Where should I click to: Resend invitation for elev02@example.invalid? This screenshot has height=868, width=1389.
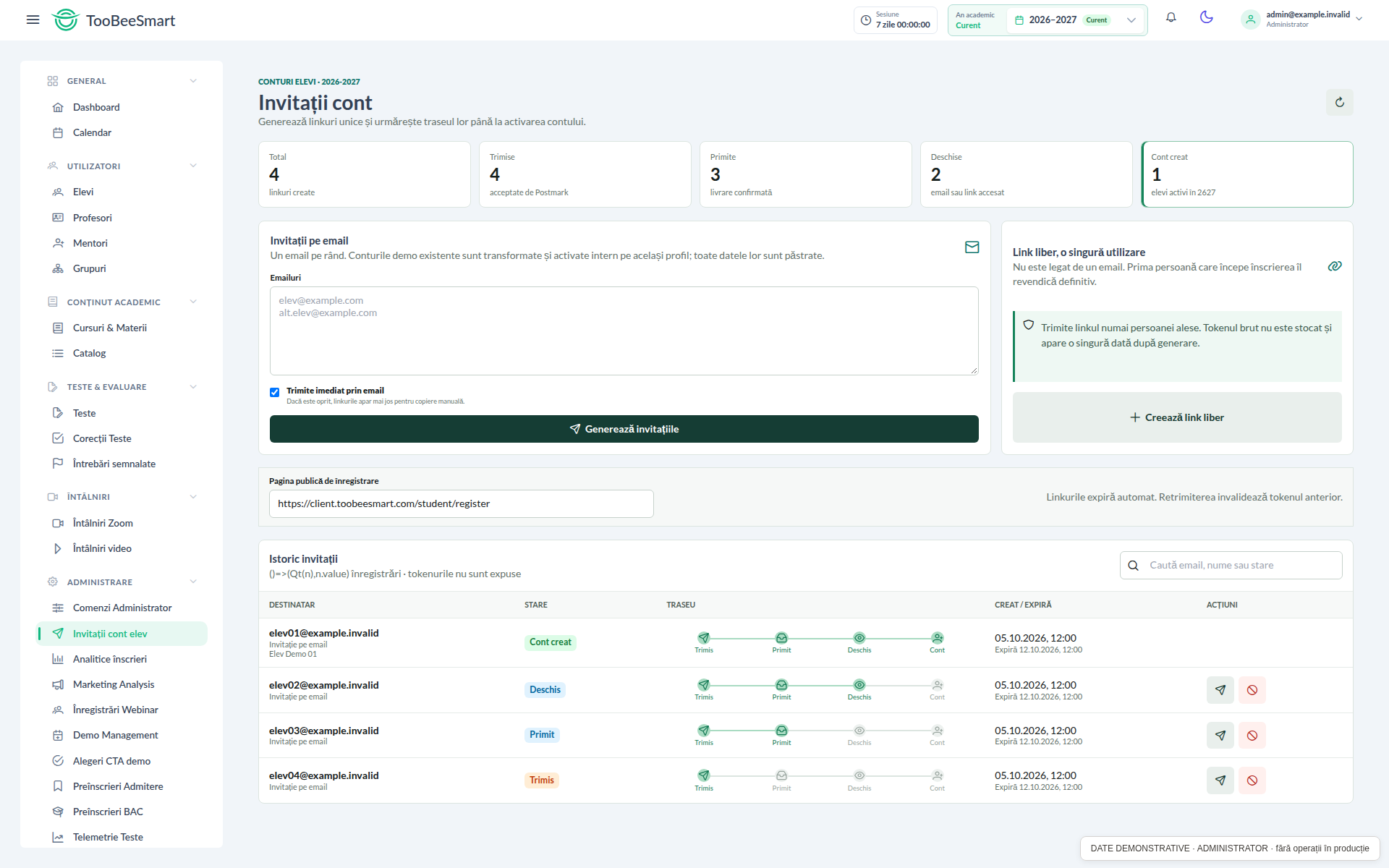(x=1220, y=690)
